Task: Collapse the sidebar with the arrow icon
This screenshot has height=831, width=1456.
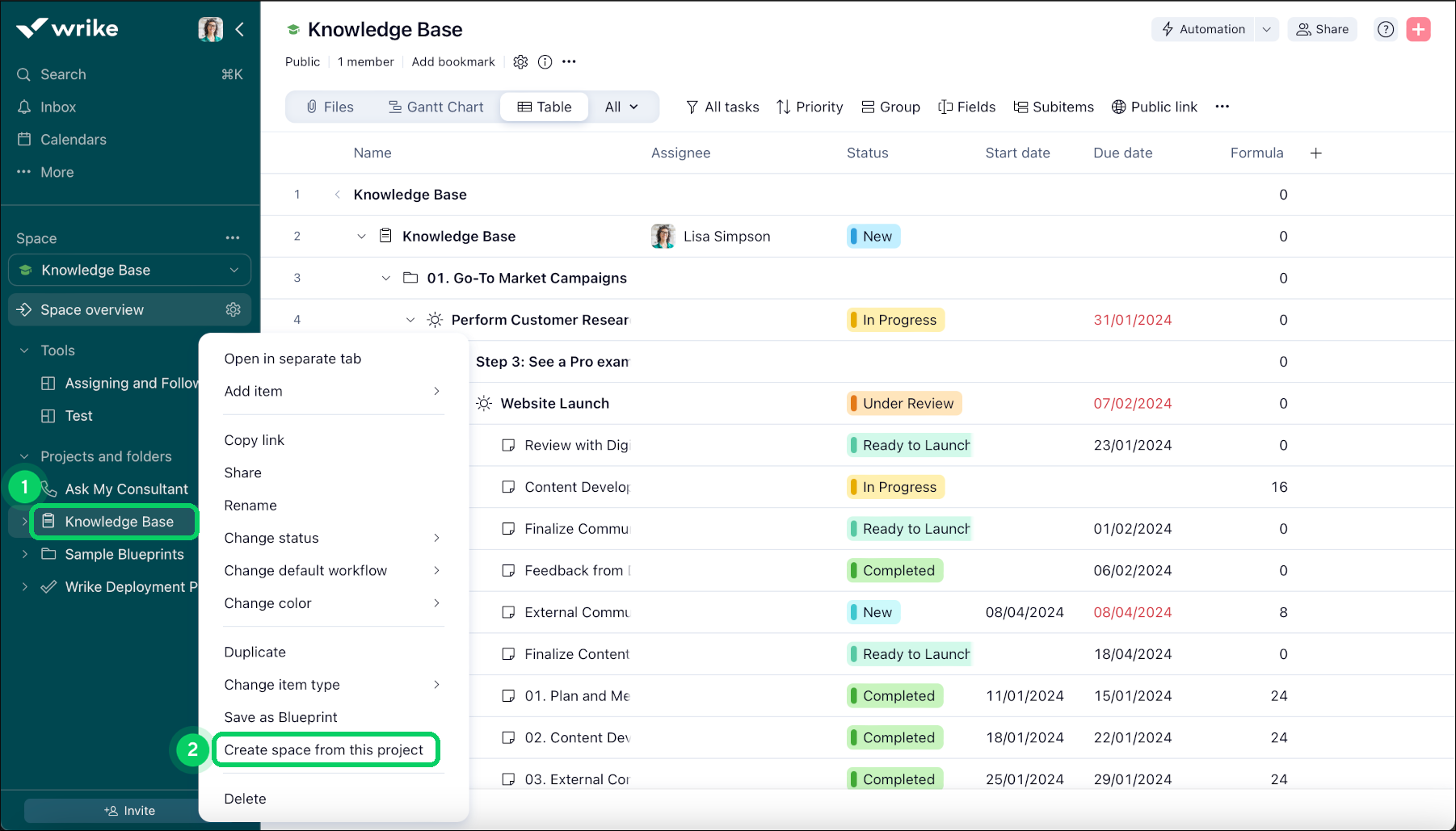Action: (240, 30)
